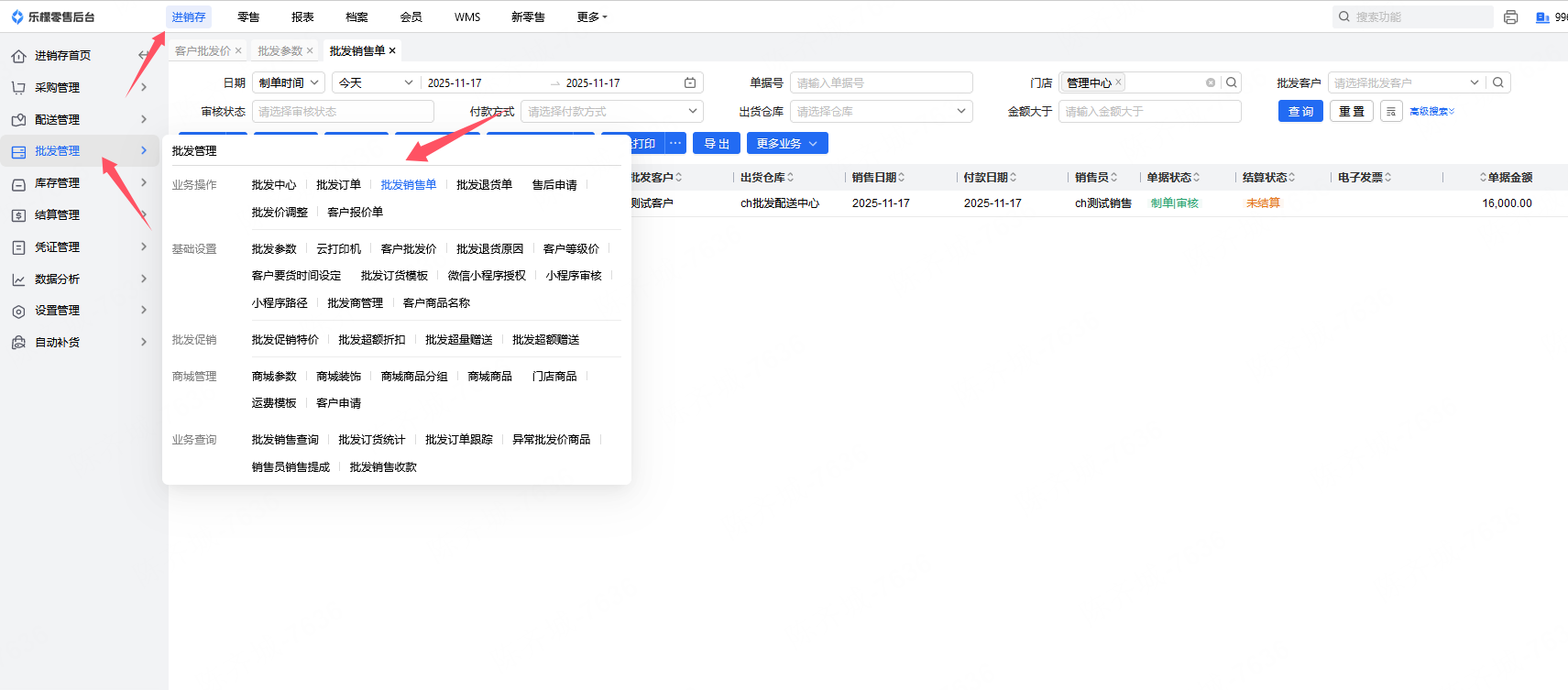The height and width of the screenshot is (690, 1568).
Task: Click the calendar icon in date range
Action: click(x=690, y=83)
